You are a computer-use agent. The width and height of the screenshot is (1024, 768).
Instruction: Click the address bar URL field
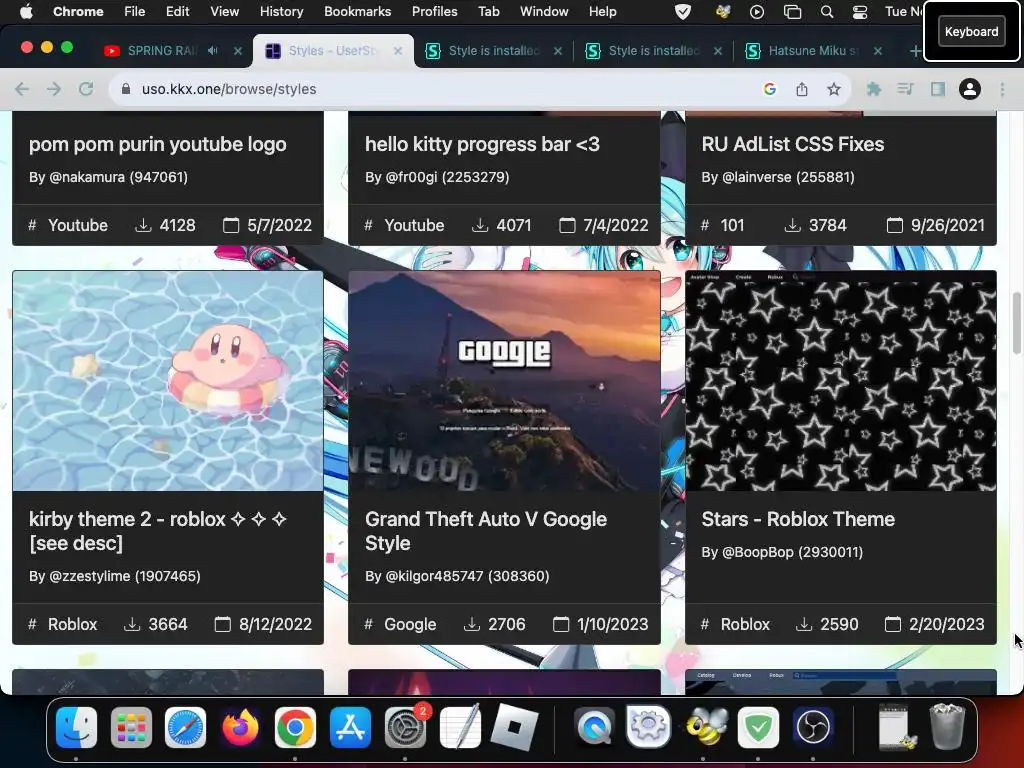coord(438,89)
